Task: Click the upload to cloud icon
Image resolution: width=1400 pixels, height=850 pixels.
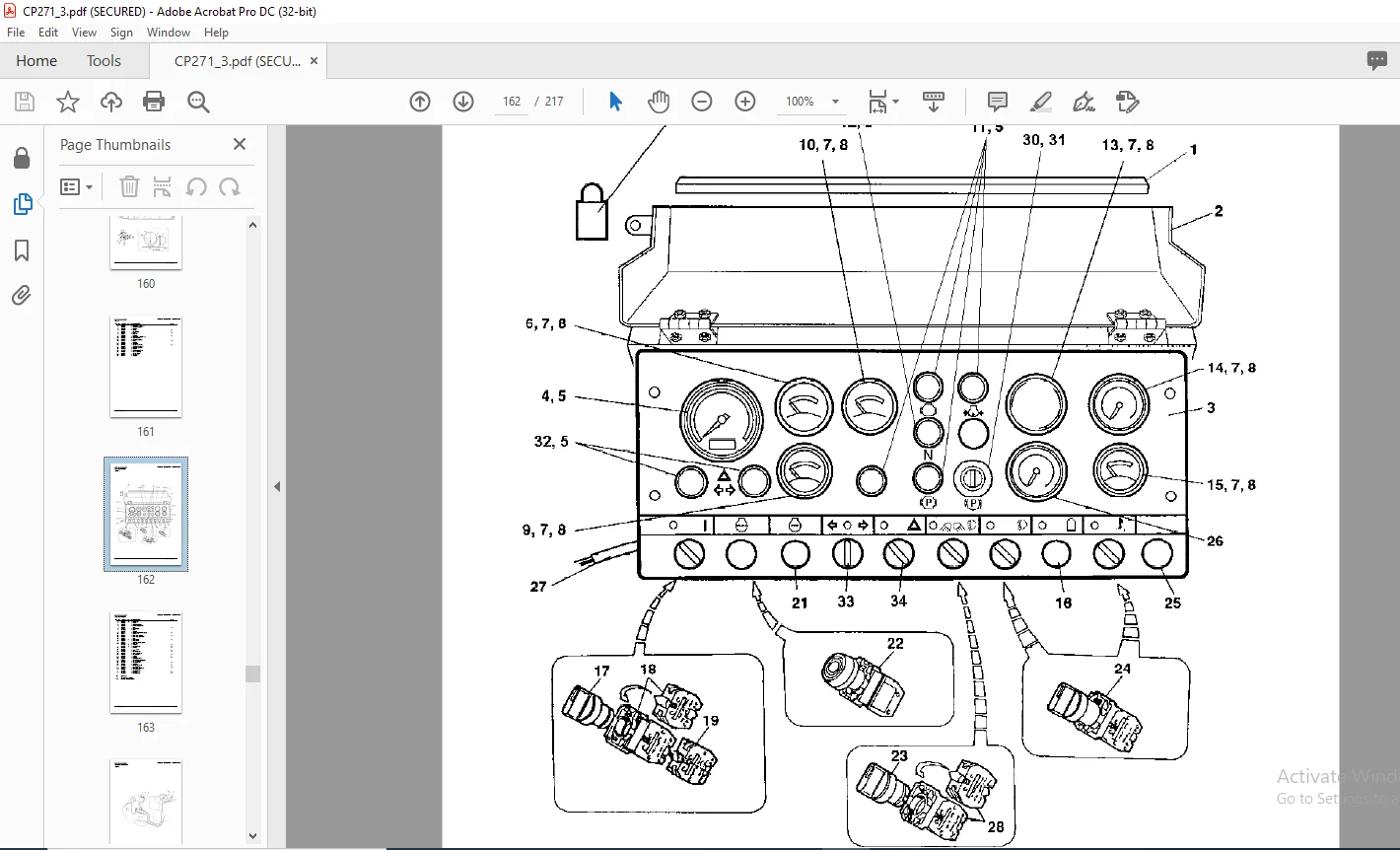Action: (x=111, y=102)
